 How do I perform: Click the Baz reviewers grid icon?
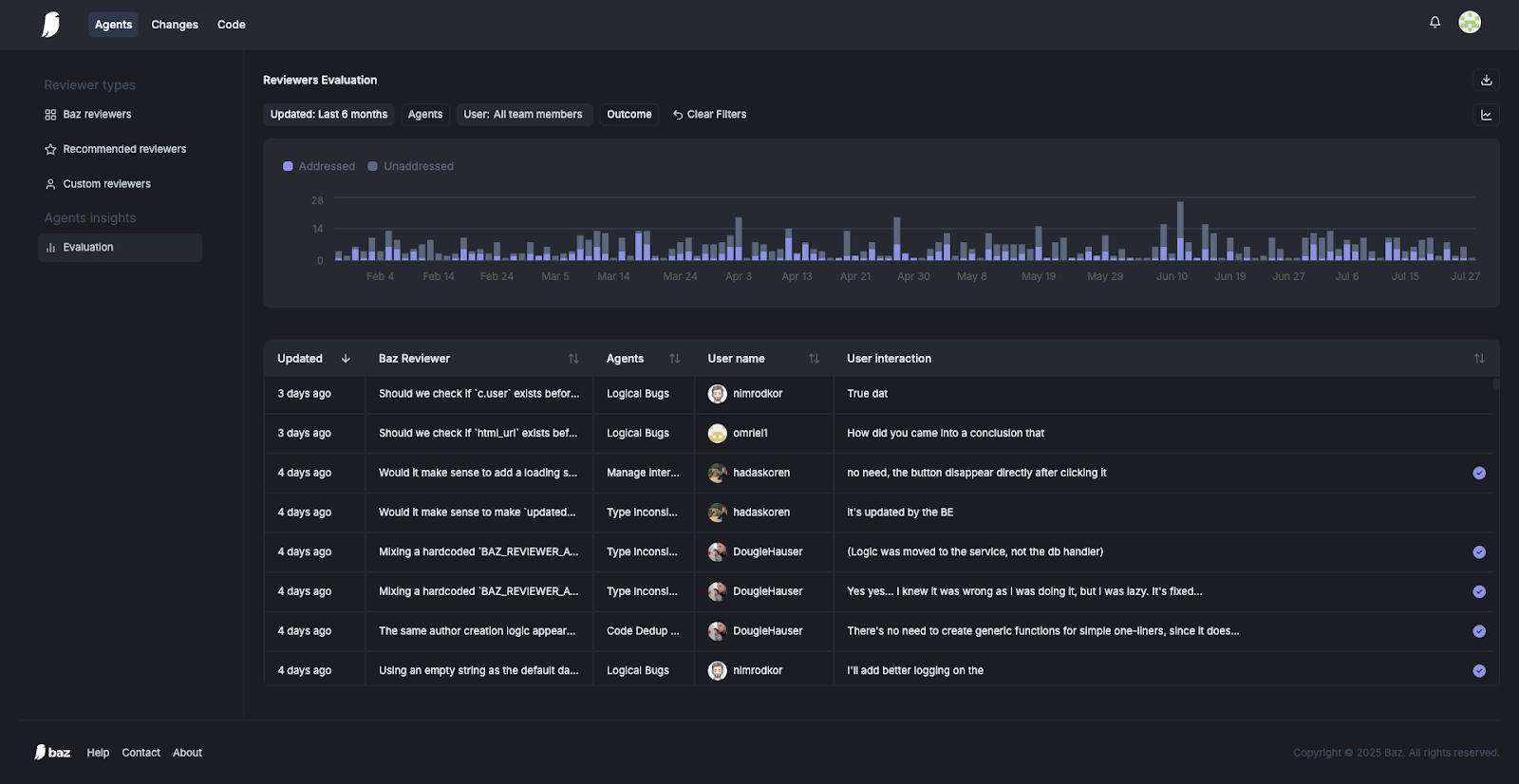click(x=50, y=115)
